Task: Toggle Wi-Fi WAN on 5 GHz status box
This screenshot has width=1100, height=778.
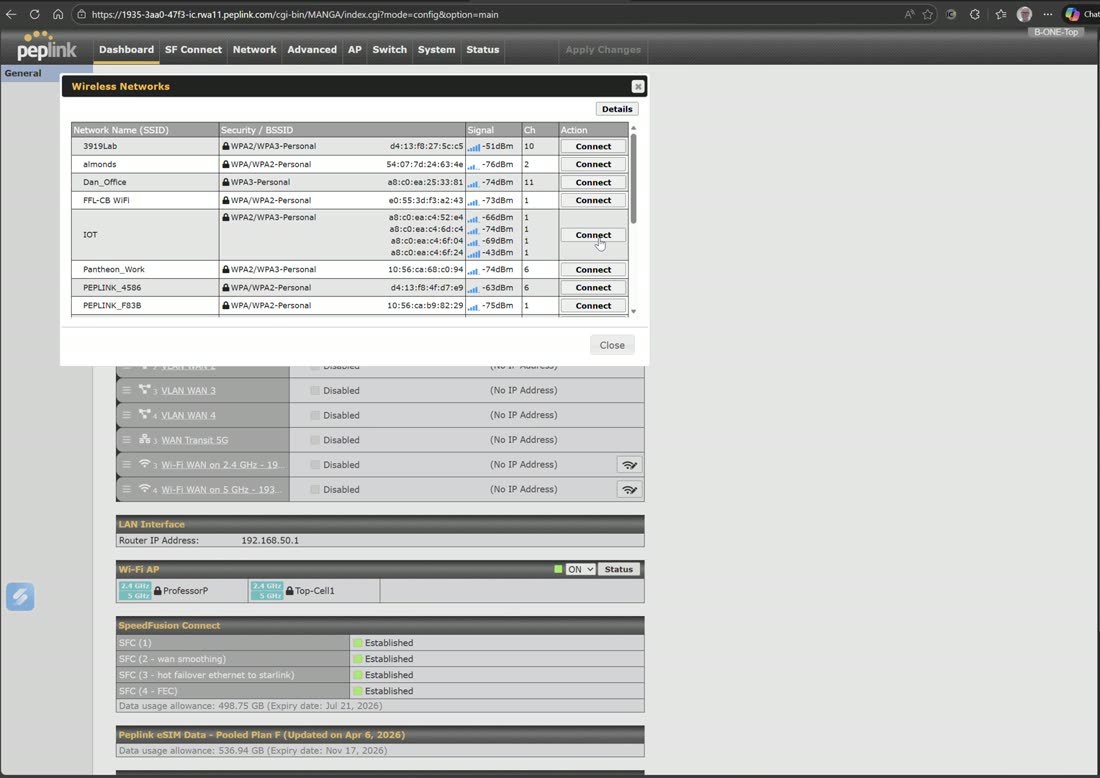Action: click(x=315, y=490)
